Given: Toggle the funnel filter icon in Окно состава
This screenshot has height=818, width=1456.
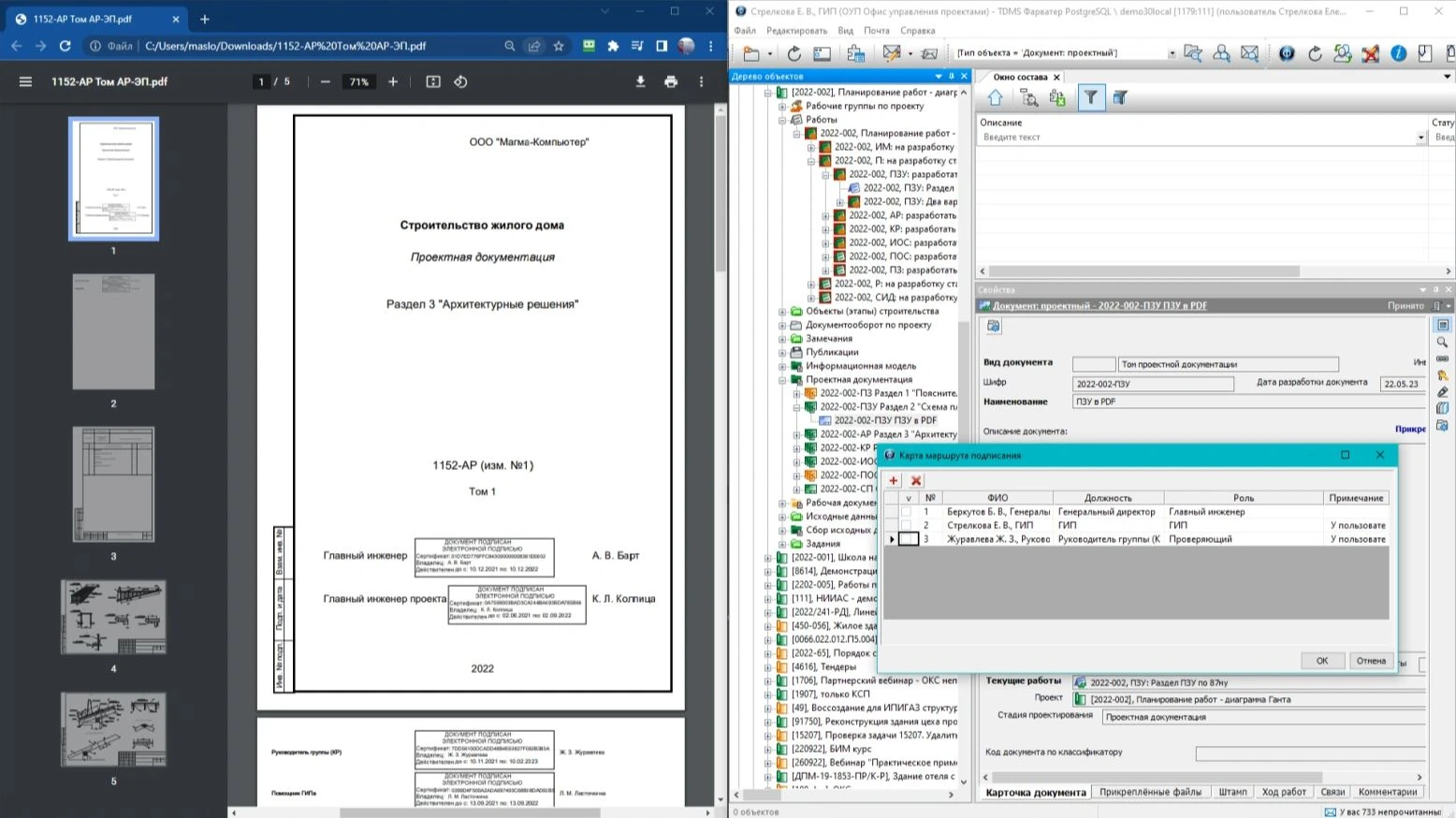Looking at the screenshot, I should click(x=1091, y=97).
